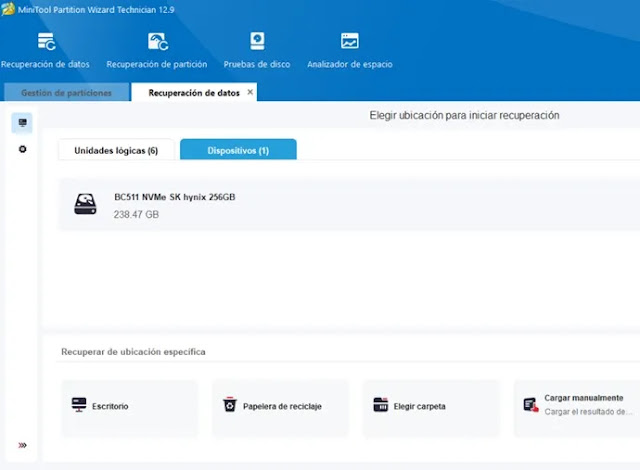Choose Escritorio recovery location
The height and width of the screenshot is (470, 640).
tap(130, 409)
